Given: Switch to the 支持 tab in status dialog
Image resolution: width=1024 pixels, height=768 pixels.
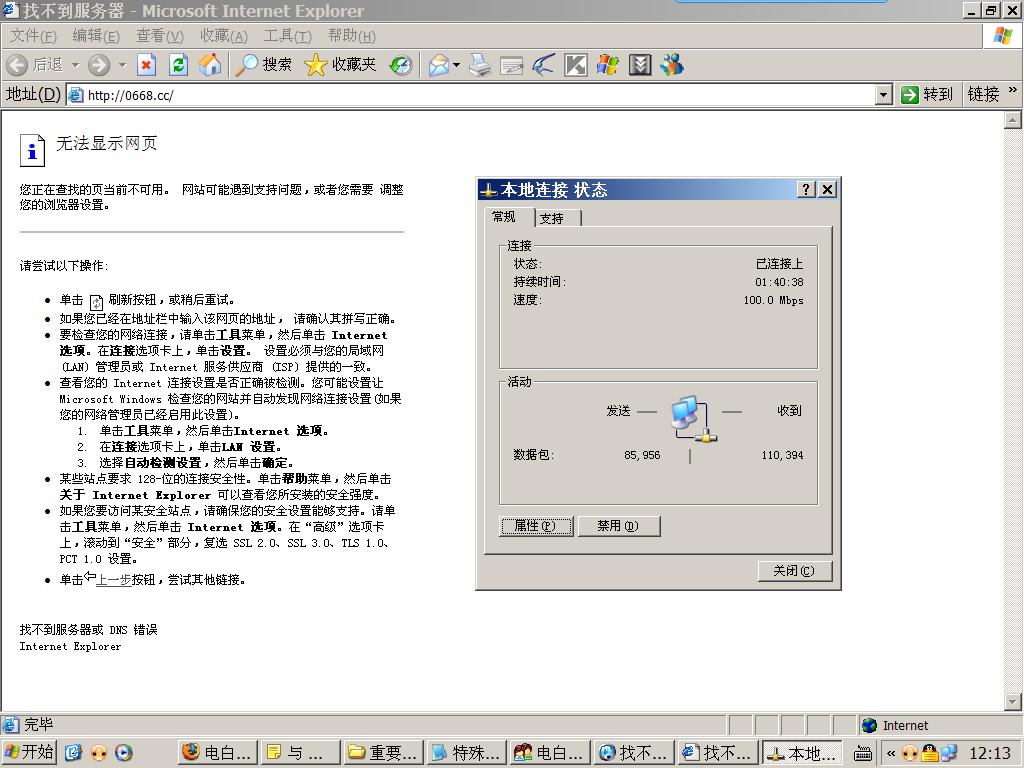Looking at the screenshot, I should (x=551, y=218).
